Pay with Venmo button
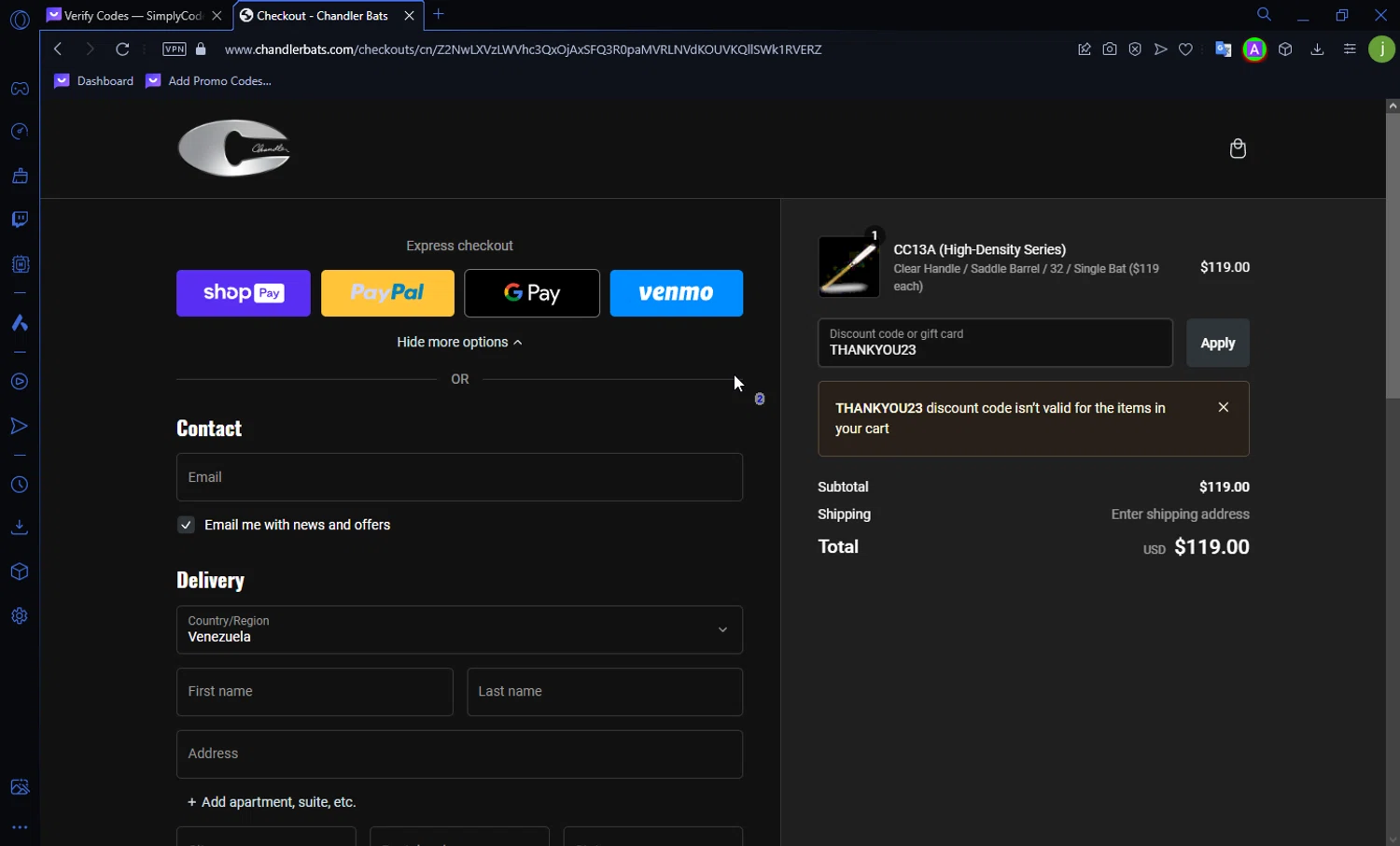The width and height of the screenshot is (1400, 846). pyautogui.click(x=677, y=293)
